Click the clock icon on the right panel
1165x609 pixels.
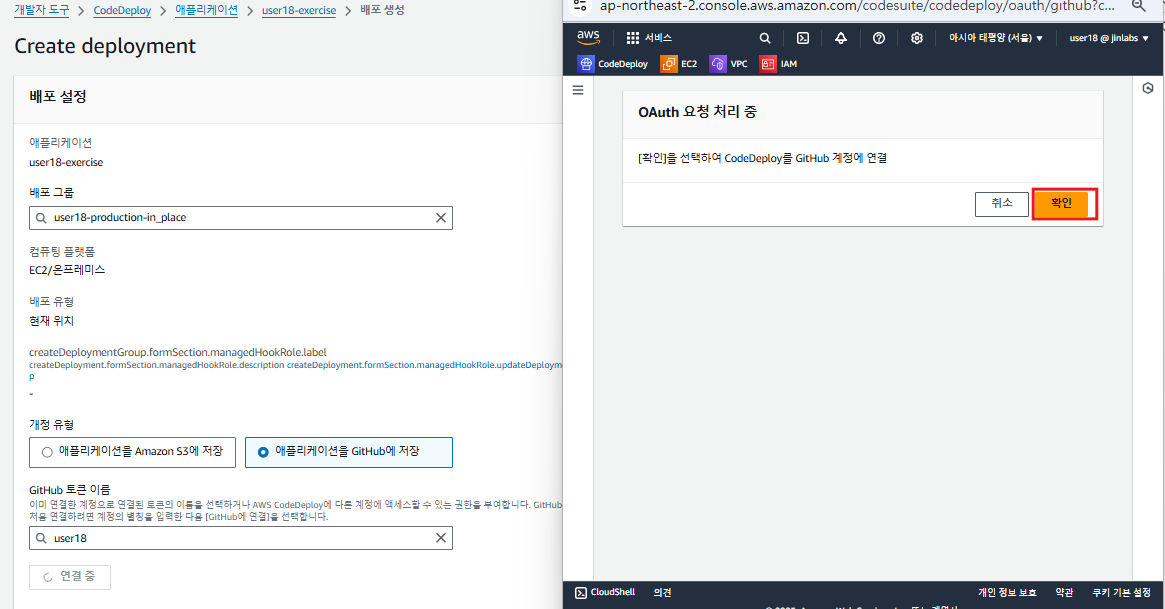(1148, 88)
